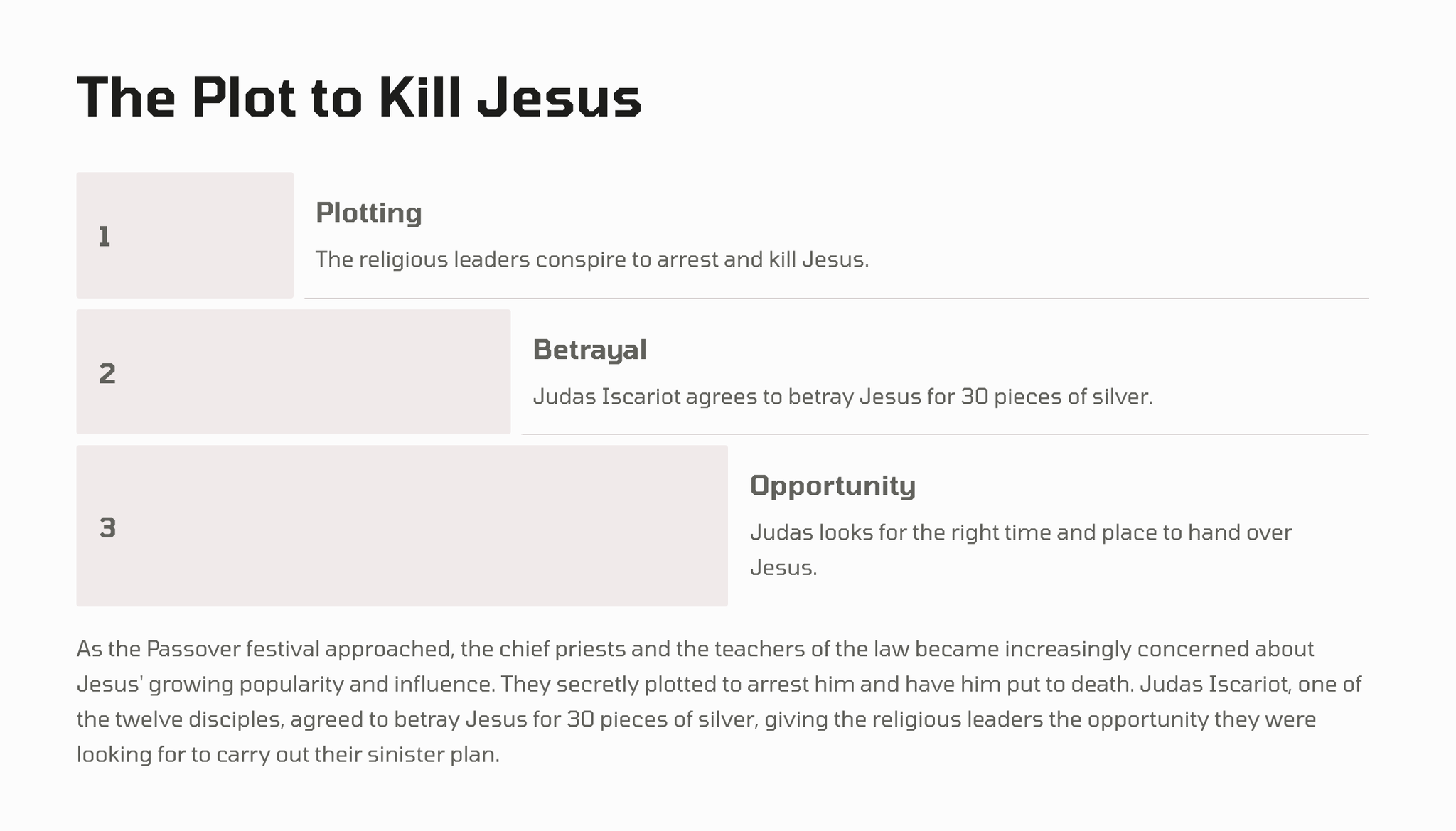Viewport: 1456px width, 831px height.
Task: Select the Betrayal step's description sentence
Action: (842, 397)
